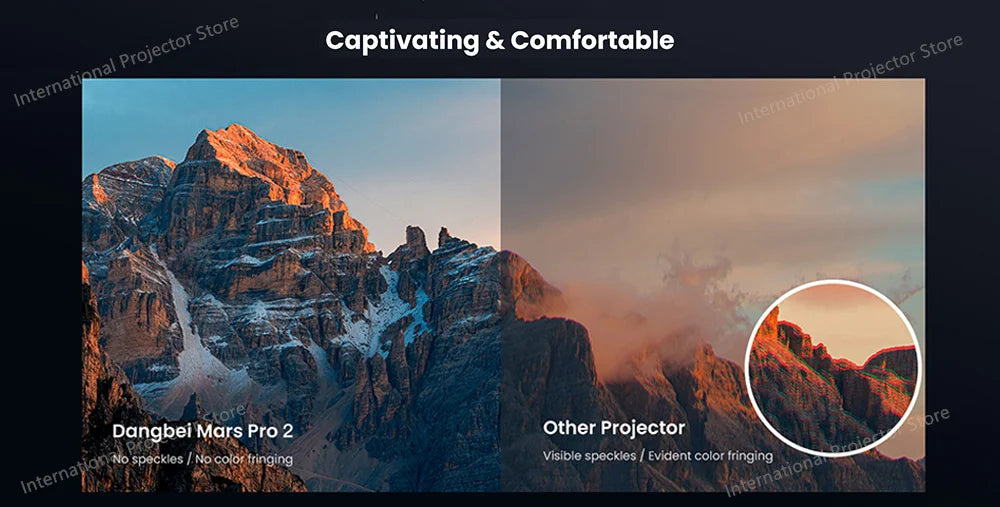1000x507 pixels.
Task: Click the word Captivating in the title
Action: click(x=402, y=42)
